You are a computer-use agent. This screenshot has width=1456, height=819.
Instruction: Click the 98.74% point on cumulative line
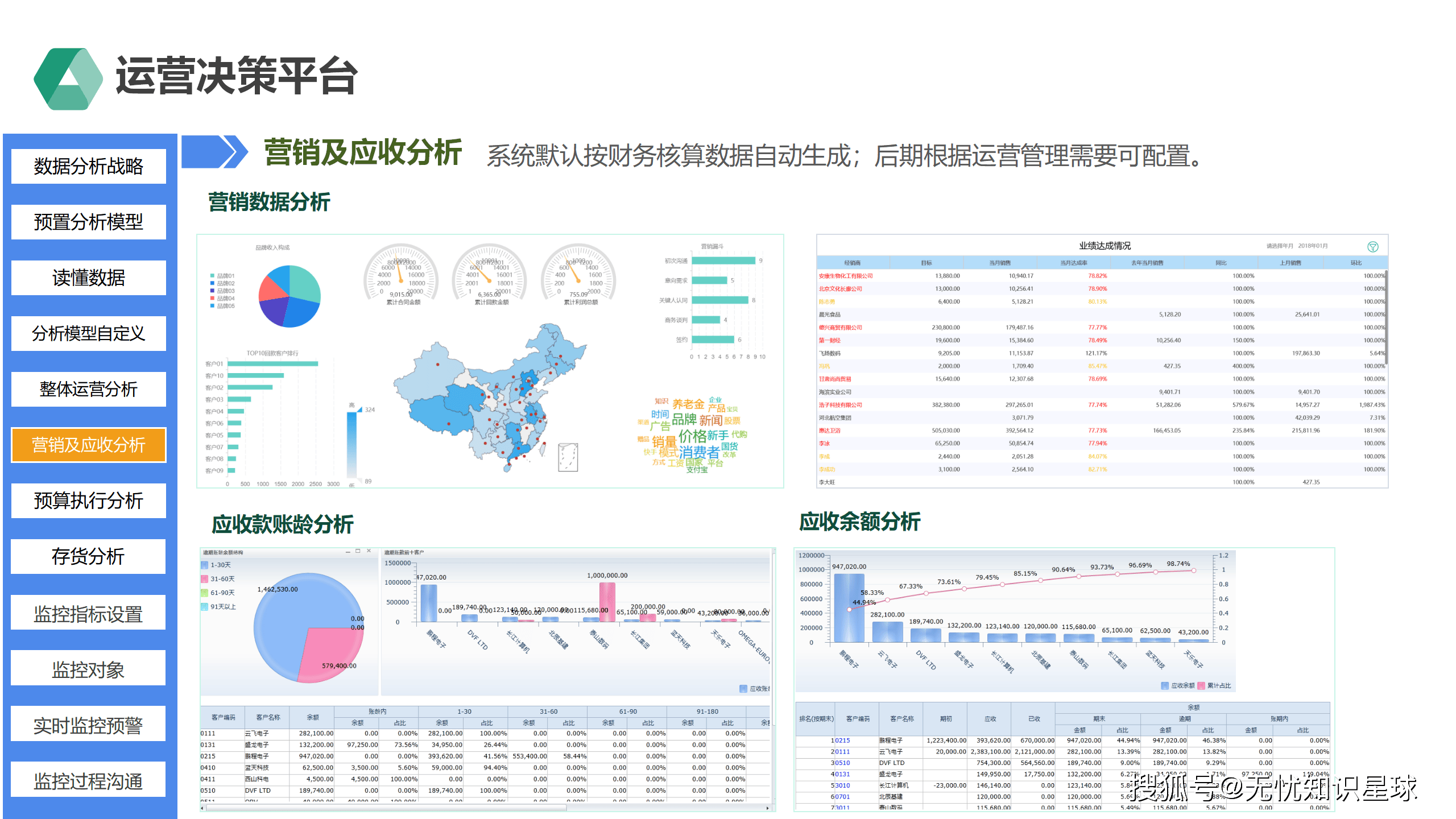point(1193,570)
